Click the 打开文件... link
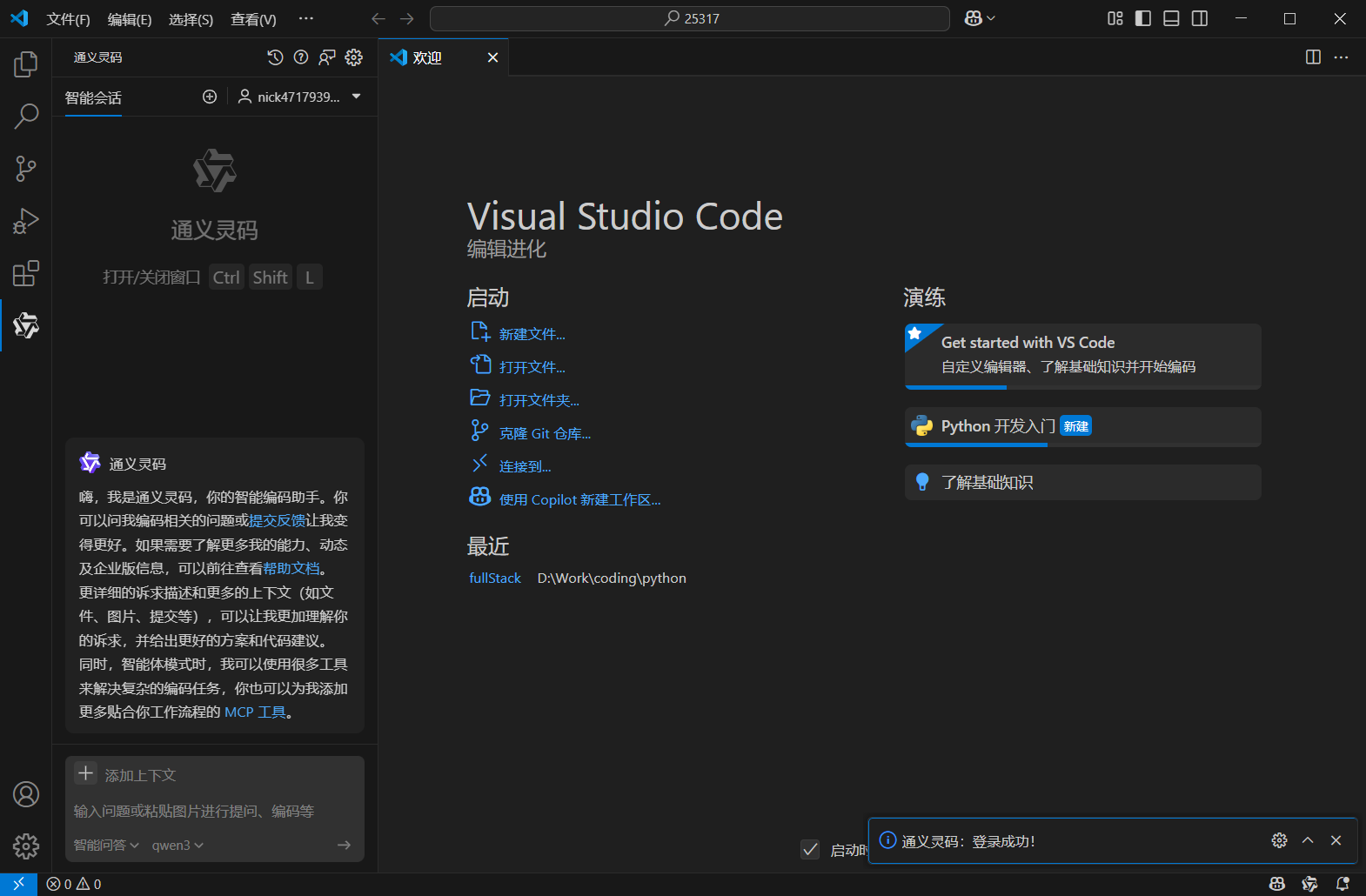The image size is (1366, 896). (532, 367)
